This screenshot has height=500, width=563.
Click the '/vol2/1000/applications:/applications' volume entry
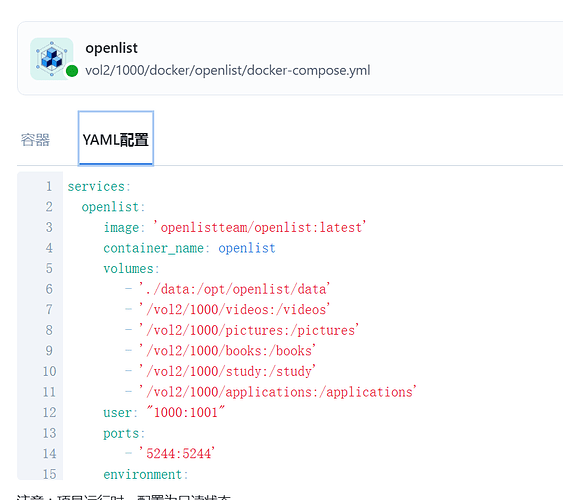[x=278, y=392]
